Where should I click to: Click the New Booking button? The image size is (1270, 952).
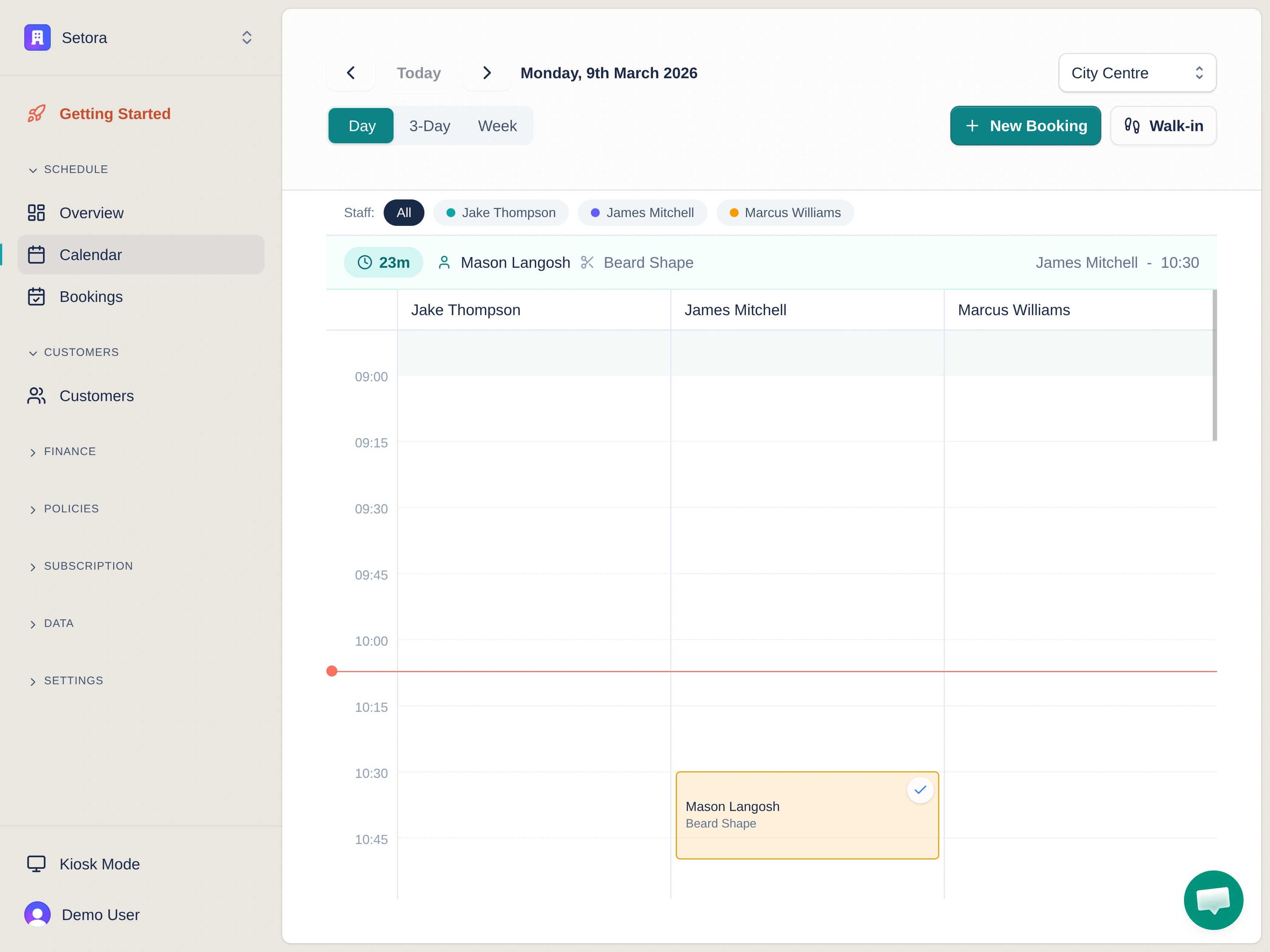1025,126
